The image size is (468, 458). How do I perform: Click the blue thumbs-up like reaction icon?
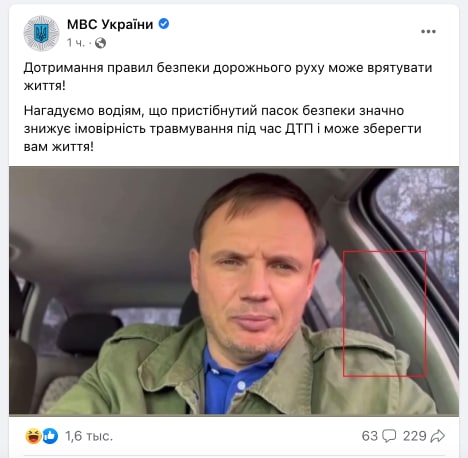(50, 436)
